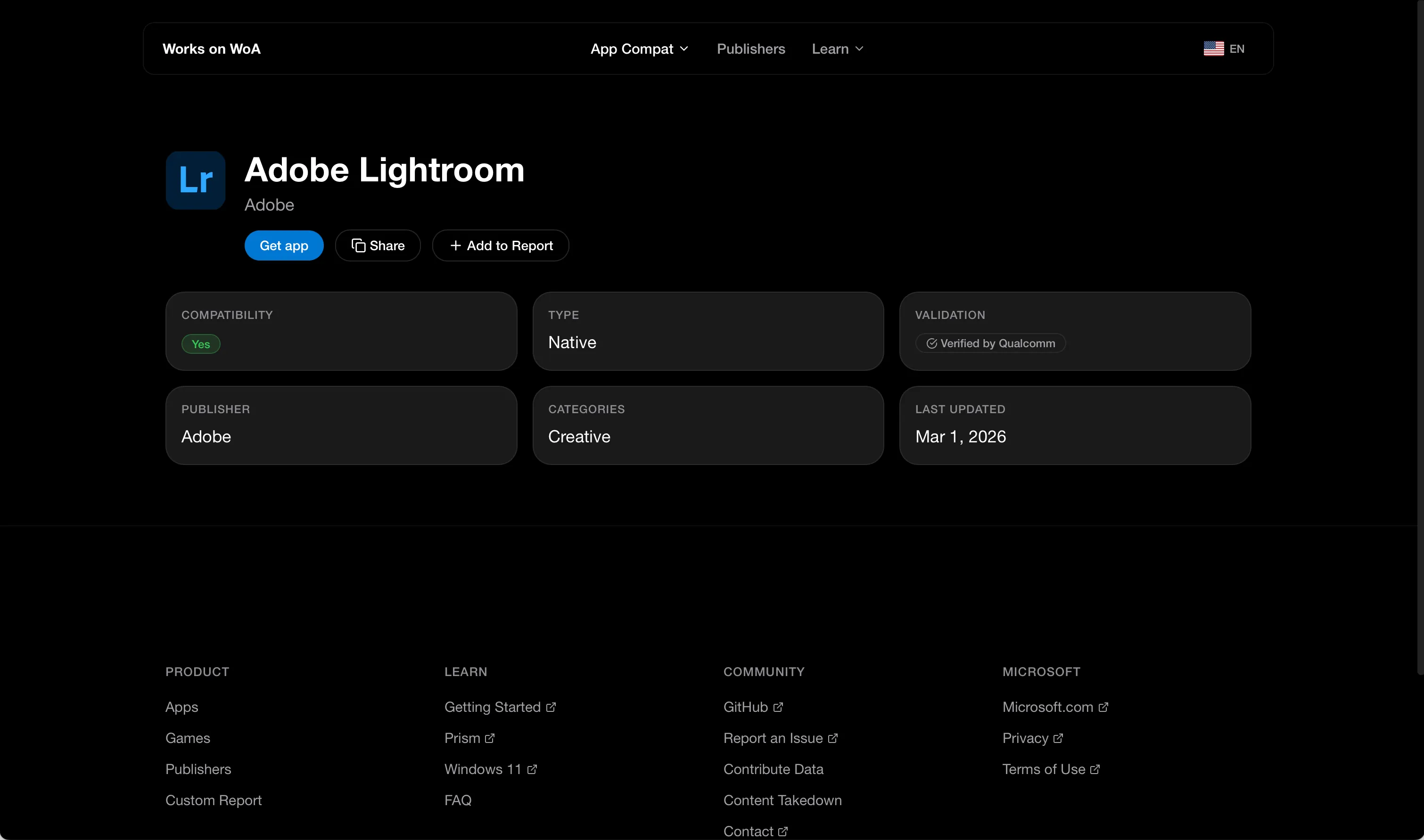Click the Add to Report button
1424x840 pixels.
pyautogui.click(x=501, y=245)
